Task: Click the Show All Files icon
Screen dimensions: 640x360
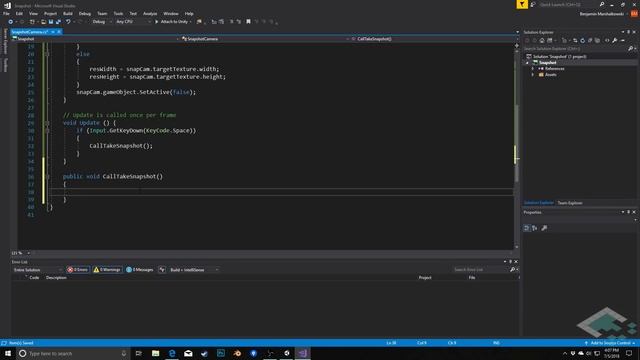Action: pyautogui.click(x=598, y=40)
